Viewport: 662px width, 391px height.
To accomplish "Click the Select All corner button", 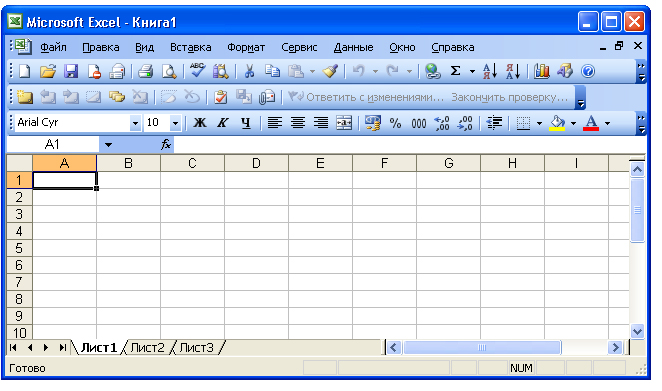I will coord(19,163).
